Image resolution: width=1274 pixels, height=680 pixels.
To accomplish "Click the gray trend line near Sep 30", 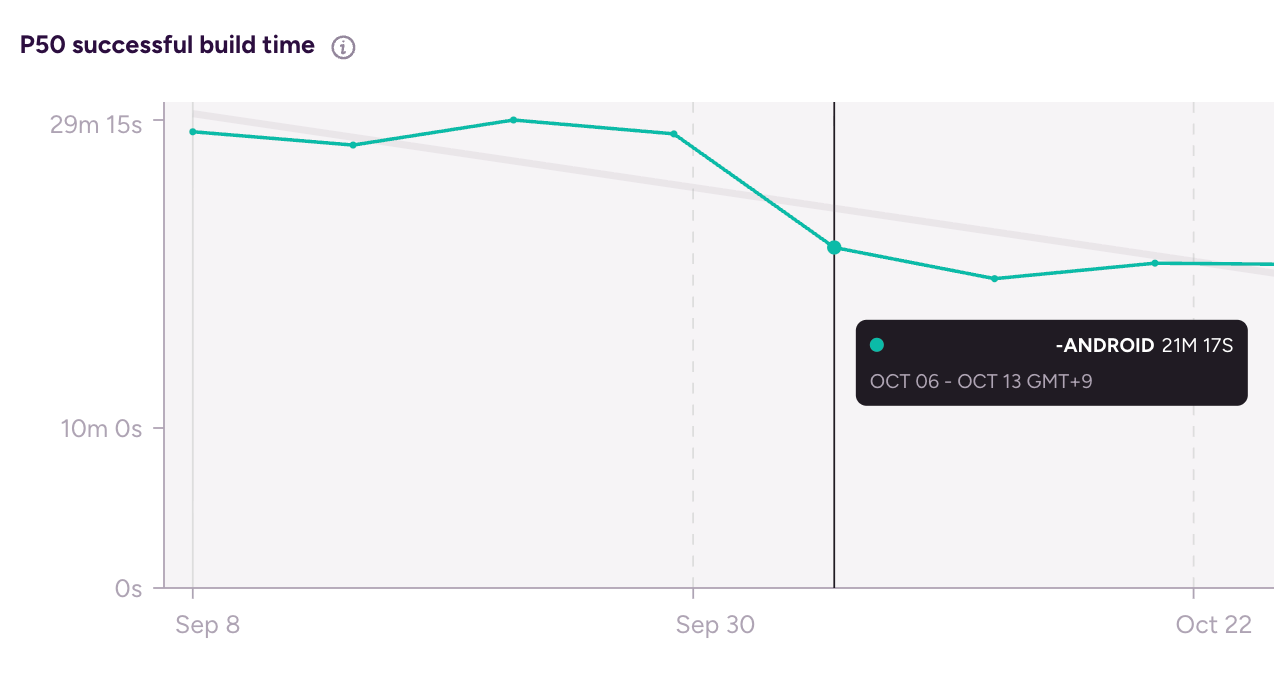I will 693,187.
